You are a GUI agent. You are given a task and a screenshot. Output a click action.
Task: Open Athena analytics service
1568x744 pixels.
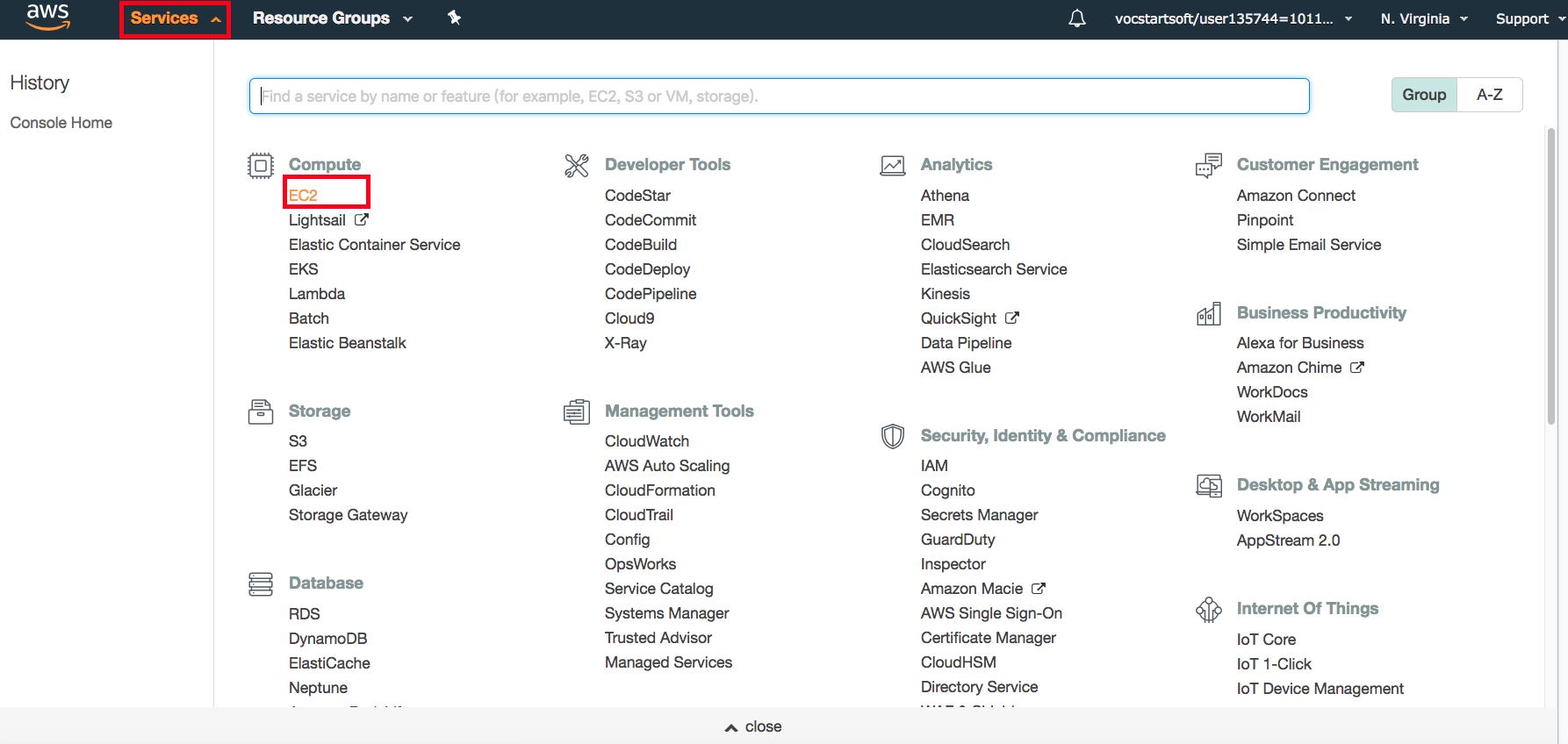click(946, 196)
